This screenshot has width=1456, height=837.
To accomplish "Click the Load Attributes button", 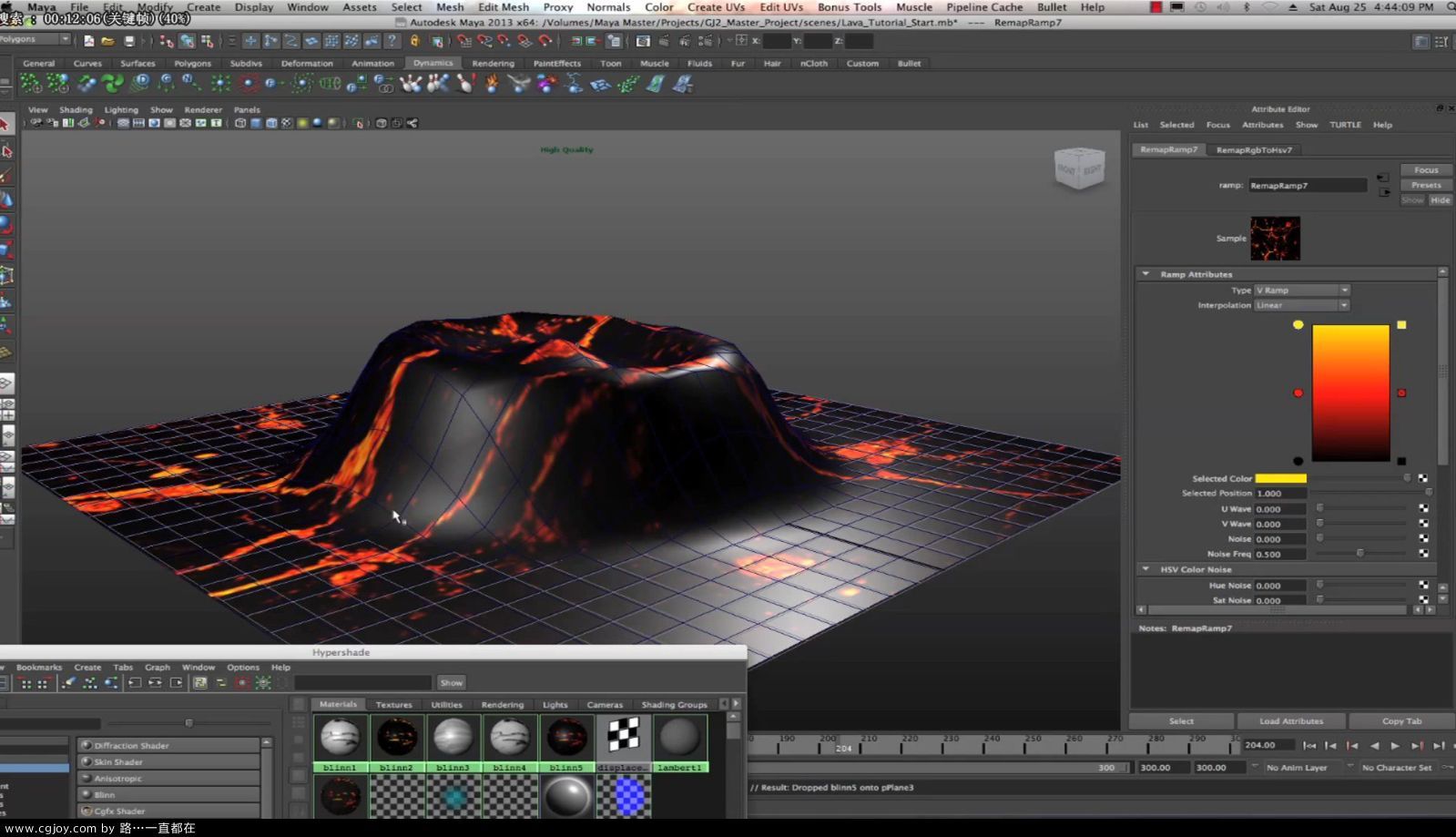I will click(1291, 721).
